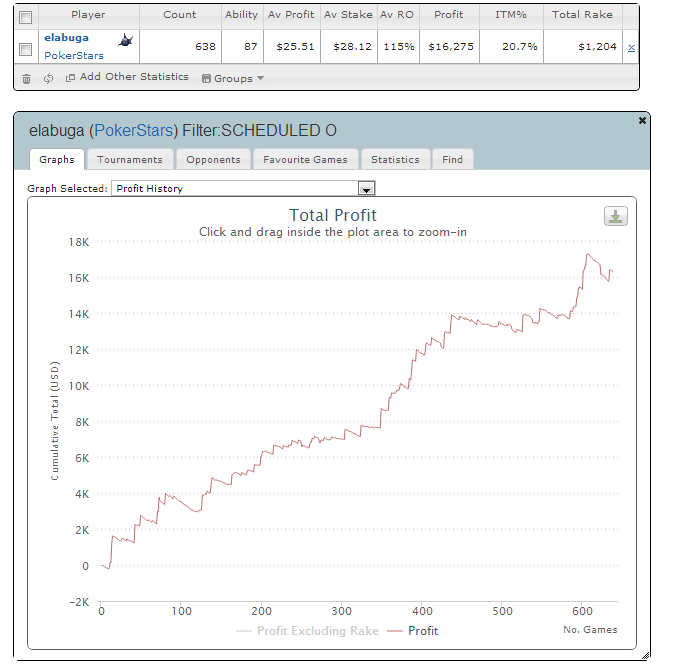This screenshot has width=681, height=671.
Task: Click the refresh icon next to the trash
Action: [48, 78]
